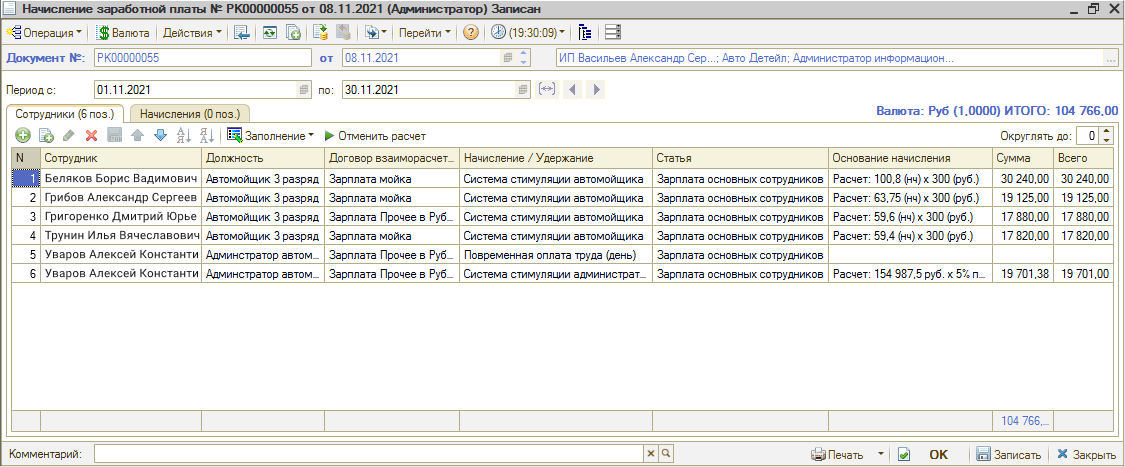This screenshot has height=467, width=1125.
Task: Open the Перейти dropdown menu
Action: (x=424, y=33)
